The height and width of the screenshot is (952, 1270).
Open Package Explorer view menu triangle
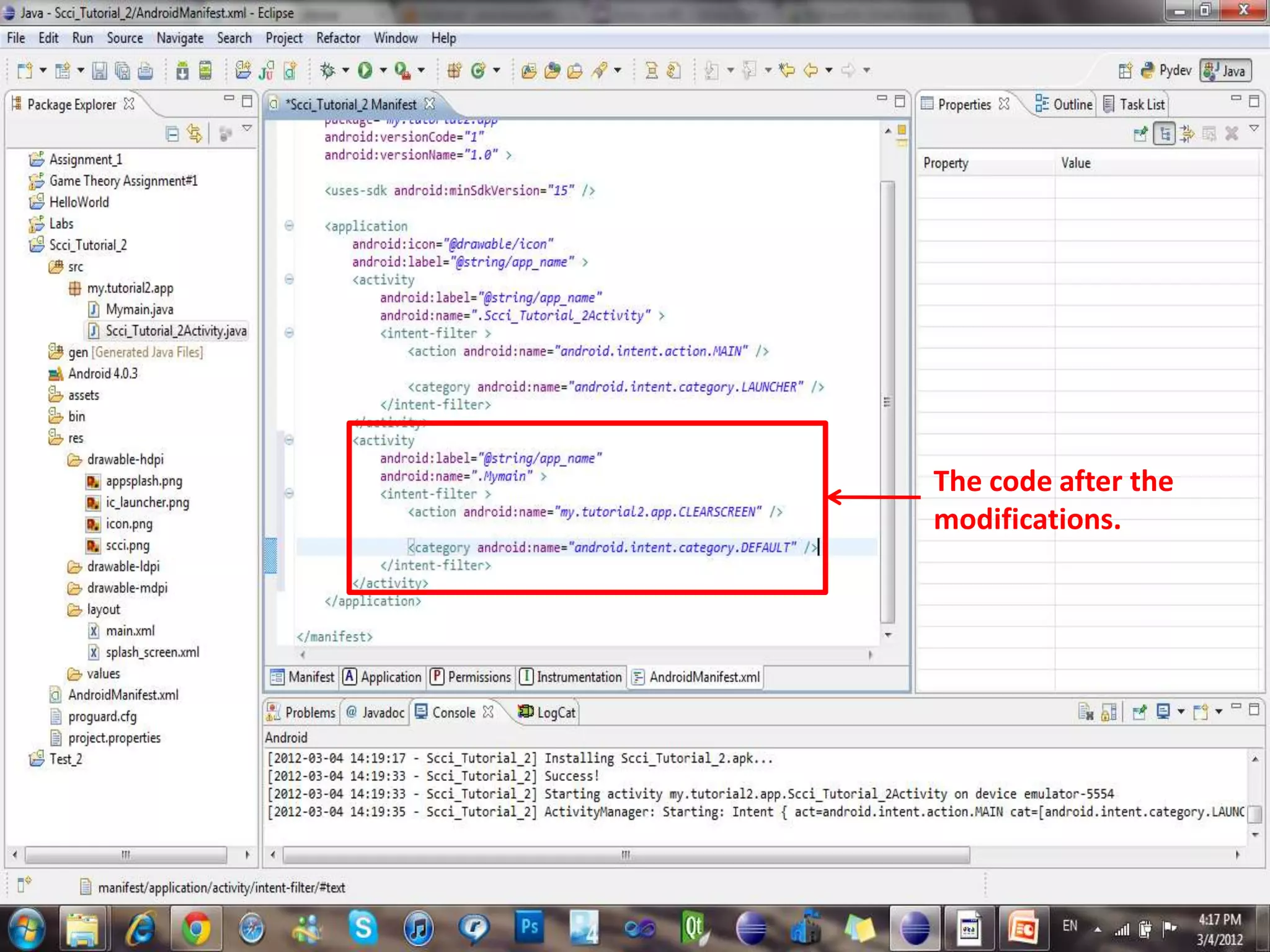(247, 128)
